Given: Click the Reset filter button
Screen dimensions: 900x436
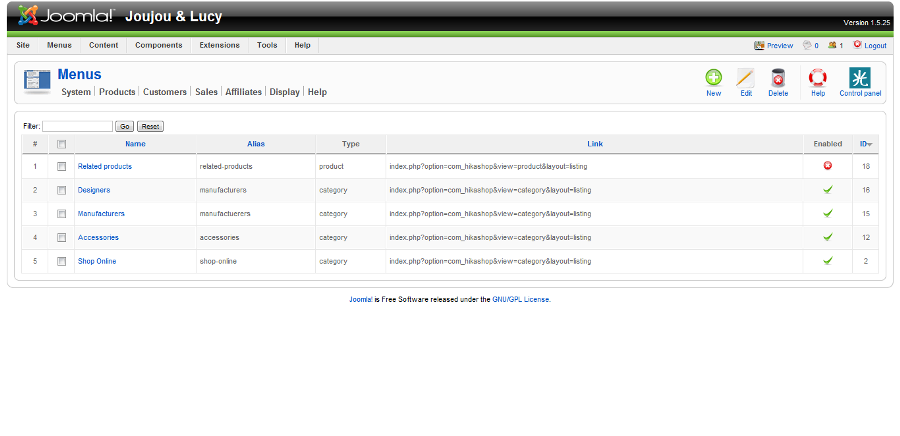Looking at the screenshot, I should pyautogui.click(x=150, y=126).
